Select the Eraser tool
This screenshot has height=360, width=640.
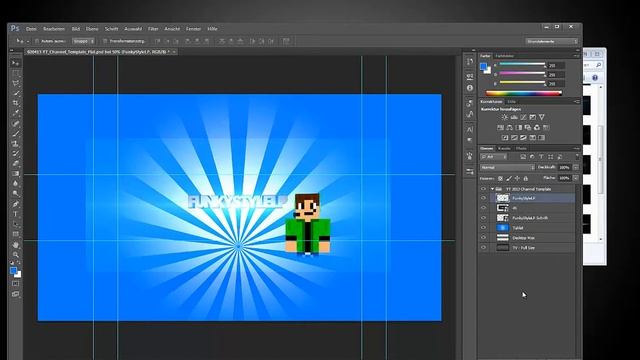point(16,163)
